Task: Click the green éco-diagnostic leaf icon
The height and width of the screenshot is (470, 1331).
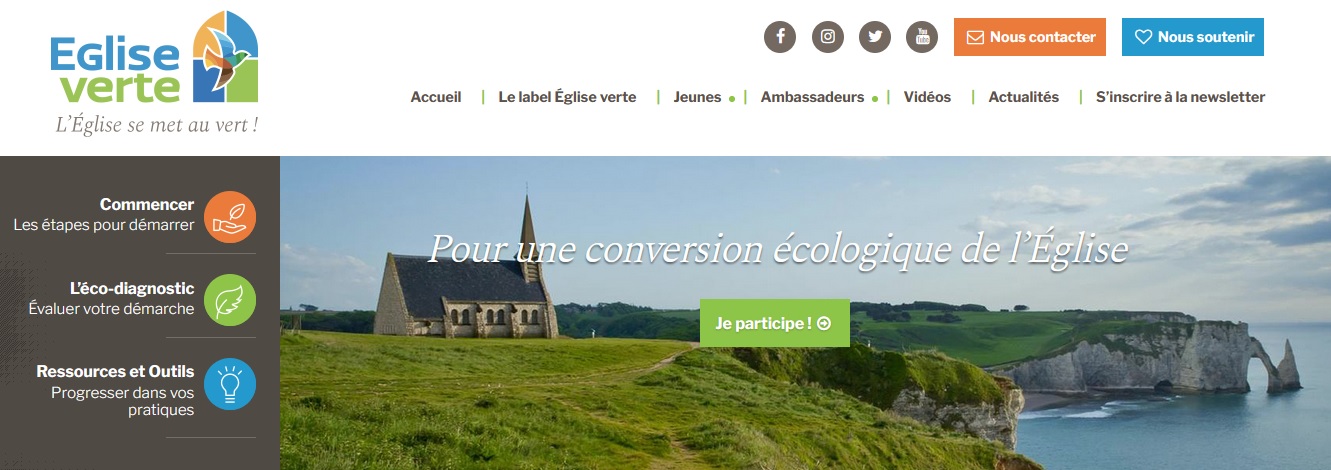Action: (230, 300)
